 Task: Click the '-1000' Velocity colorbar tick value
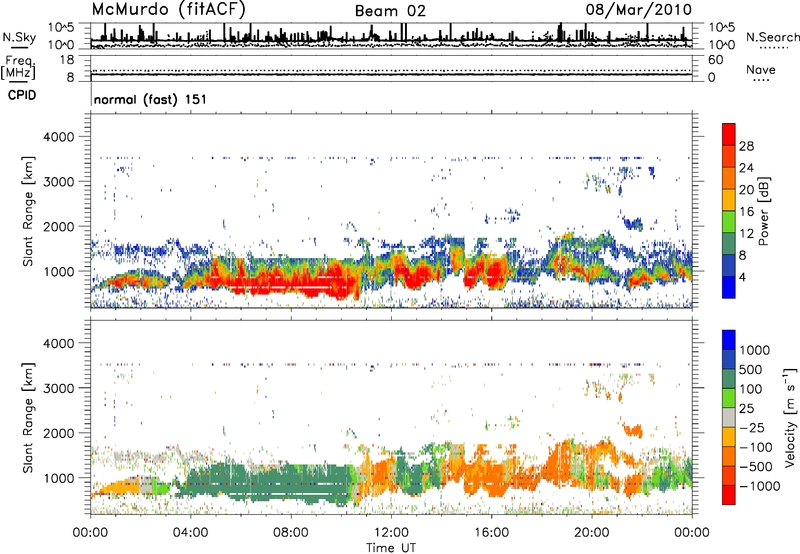[x=759, y=486]
